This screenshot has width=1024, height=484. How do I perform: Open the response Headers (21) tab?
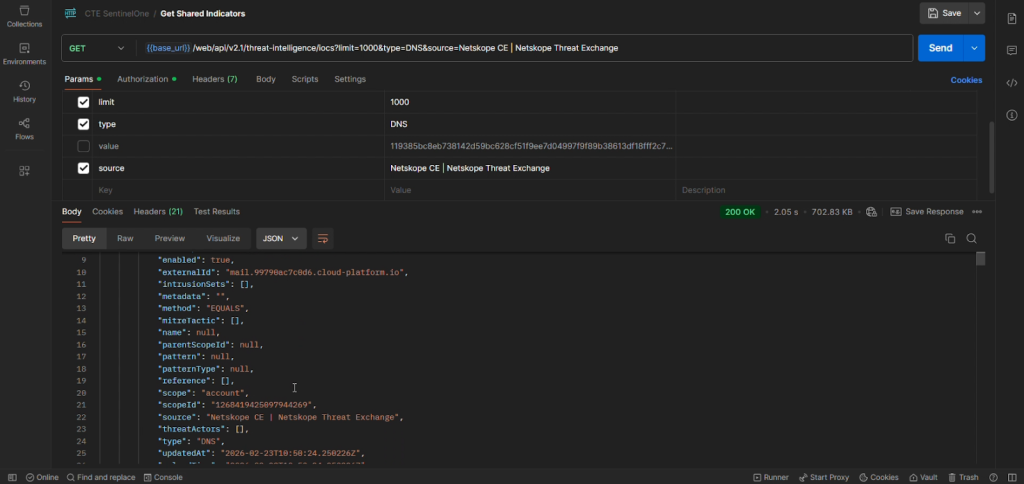coord(158,212)
